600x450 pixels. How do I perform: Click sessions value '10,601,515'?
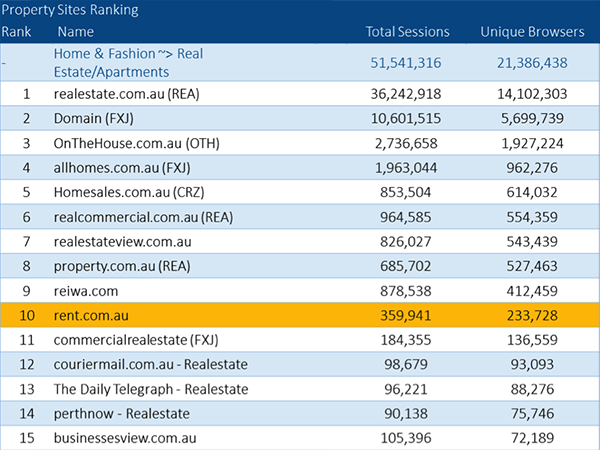click(406, 119)
